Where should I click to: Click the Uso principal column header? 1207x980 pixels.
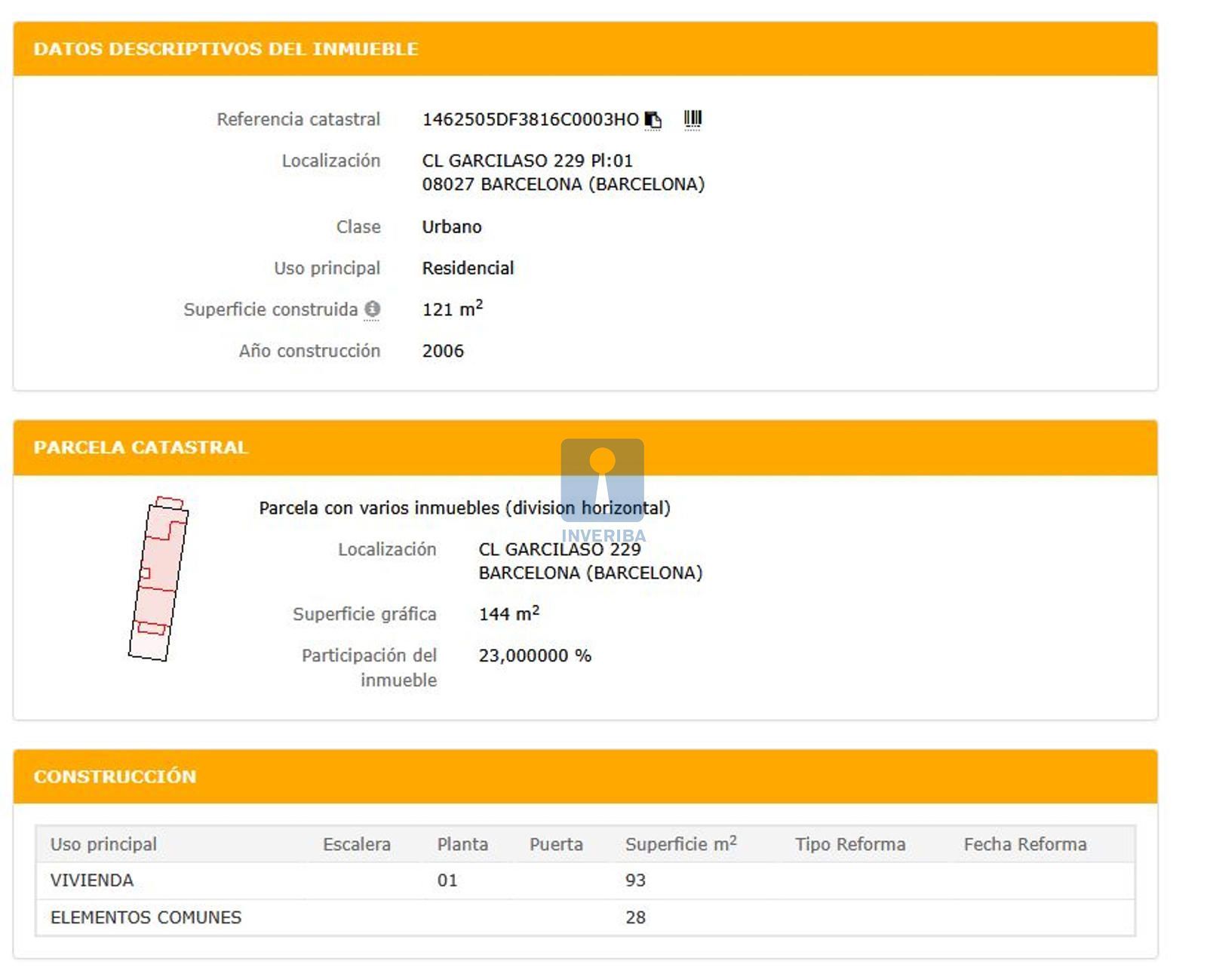[103, 844]
